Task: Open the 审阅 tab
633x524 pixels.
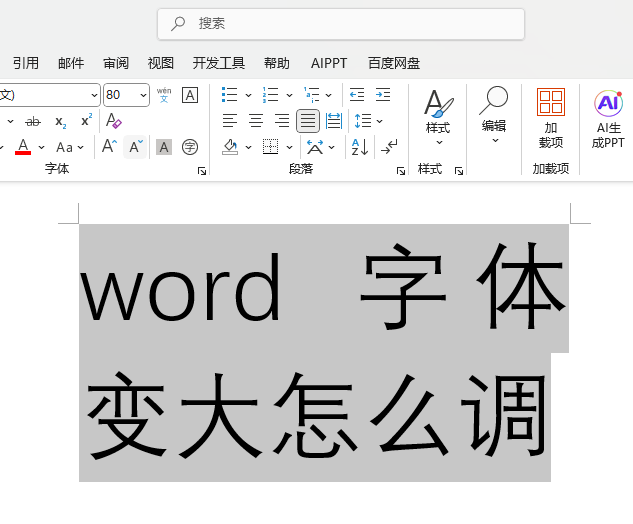Action: [116, 63]
